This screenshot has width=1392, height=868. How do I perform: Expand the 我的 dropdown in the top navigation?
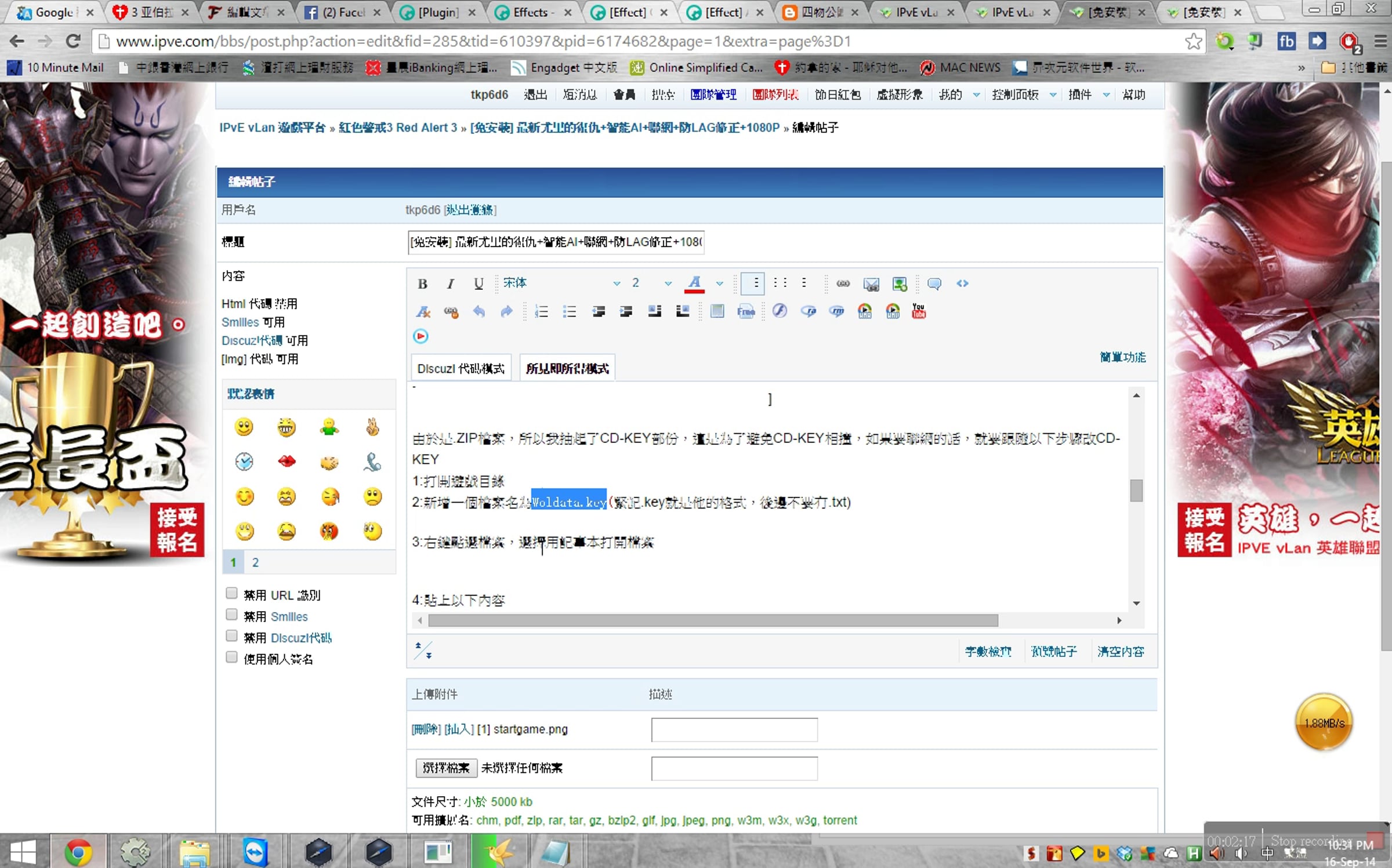pos(976,95)
